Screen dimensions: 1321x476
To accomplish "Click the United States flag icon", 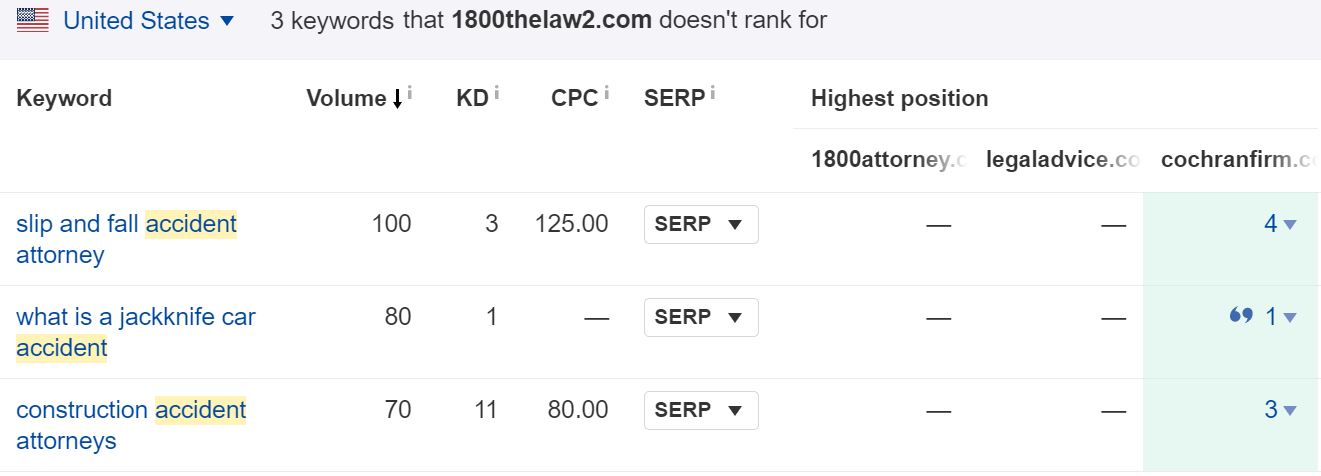I will 33,20.
